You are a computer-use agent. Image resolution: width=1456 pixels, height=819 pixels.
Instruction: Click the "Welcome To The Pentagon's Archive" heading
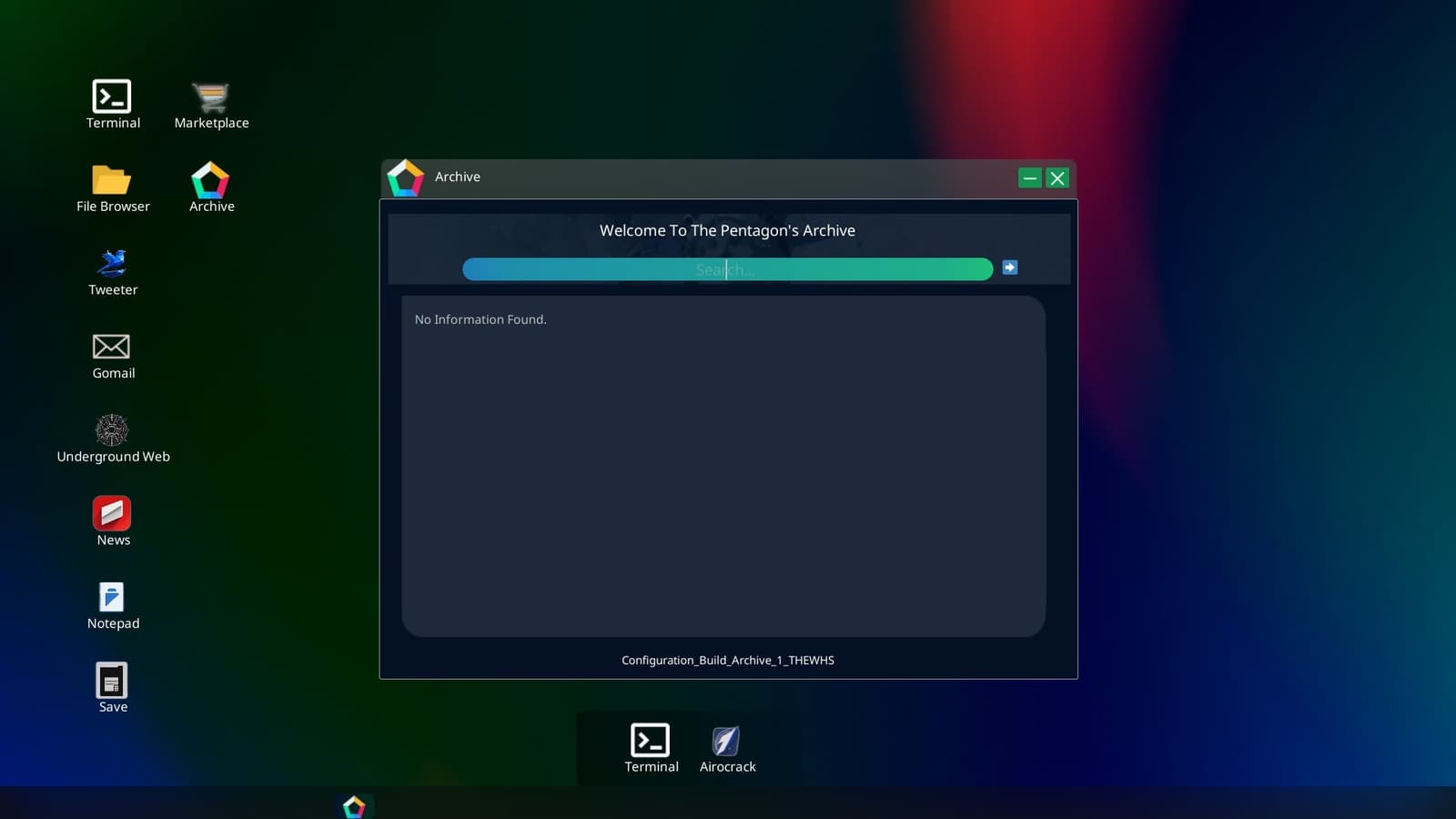(x=727, y=231)
